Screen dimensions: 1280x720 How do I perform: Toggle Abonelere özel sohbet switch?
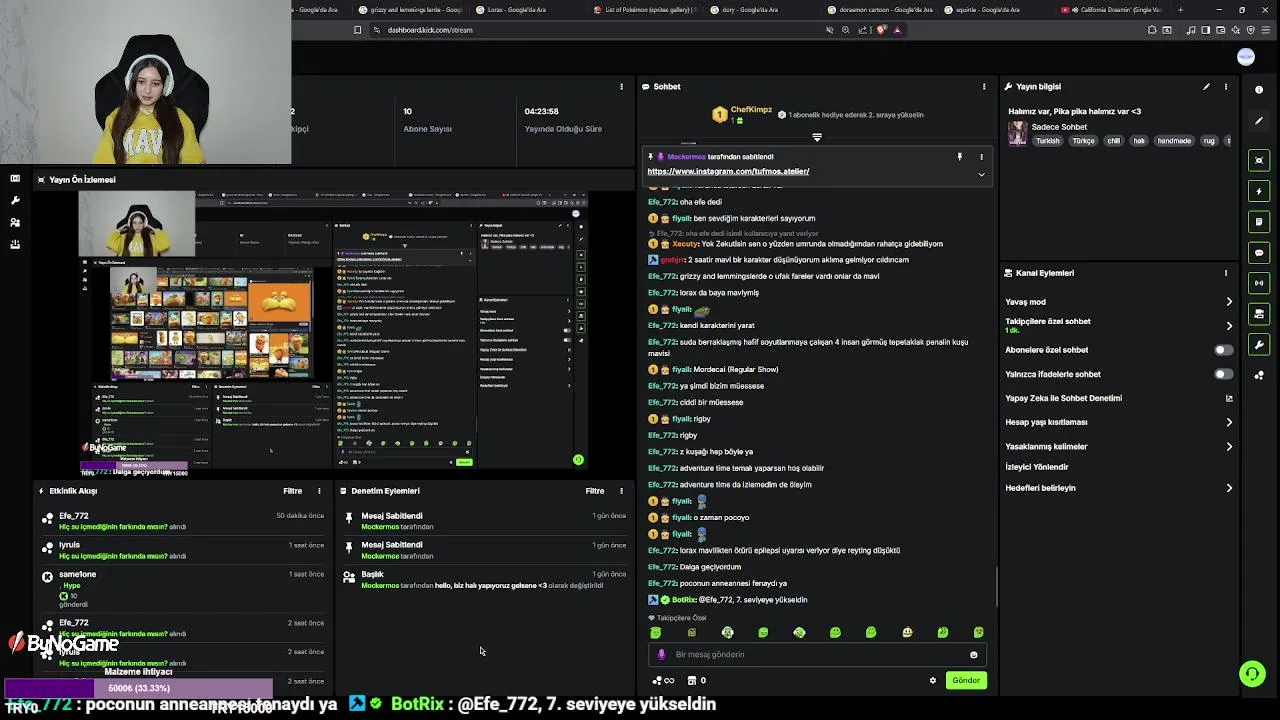[x=1222, y=350]
